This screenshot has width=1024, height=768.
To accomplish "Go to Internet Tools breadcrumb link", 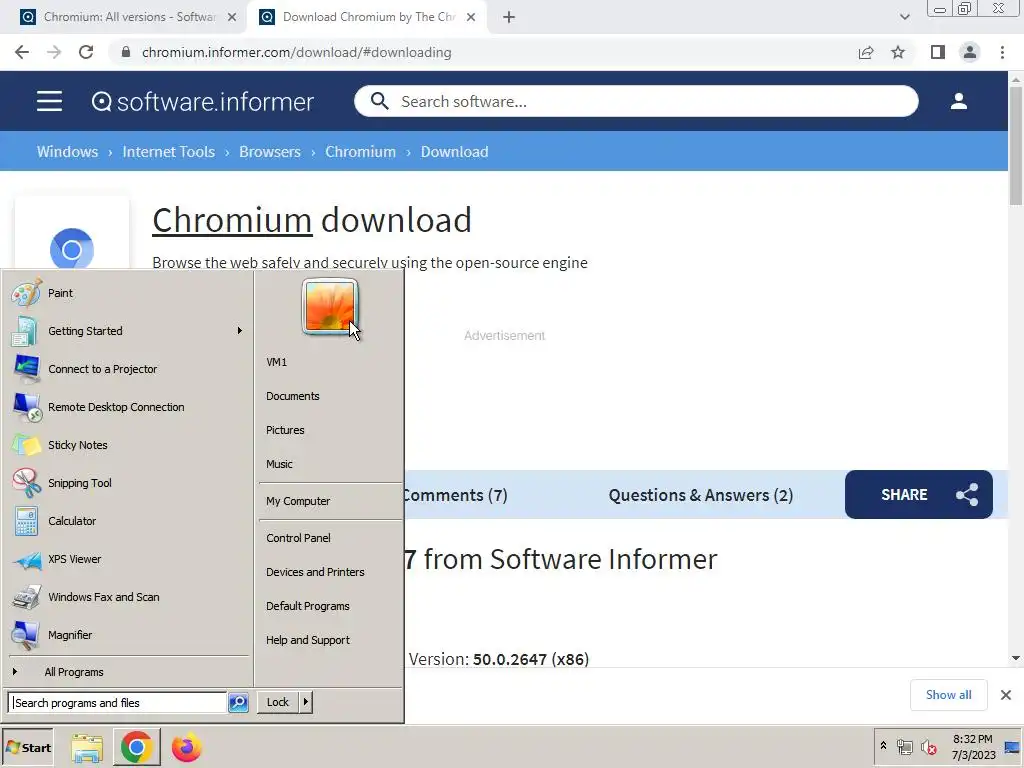I will [x=168, y=152].
